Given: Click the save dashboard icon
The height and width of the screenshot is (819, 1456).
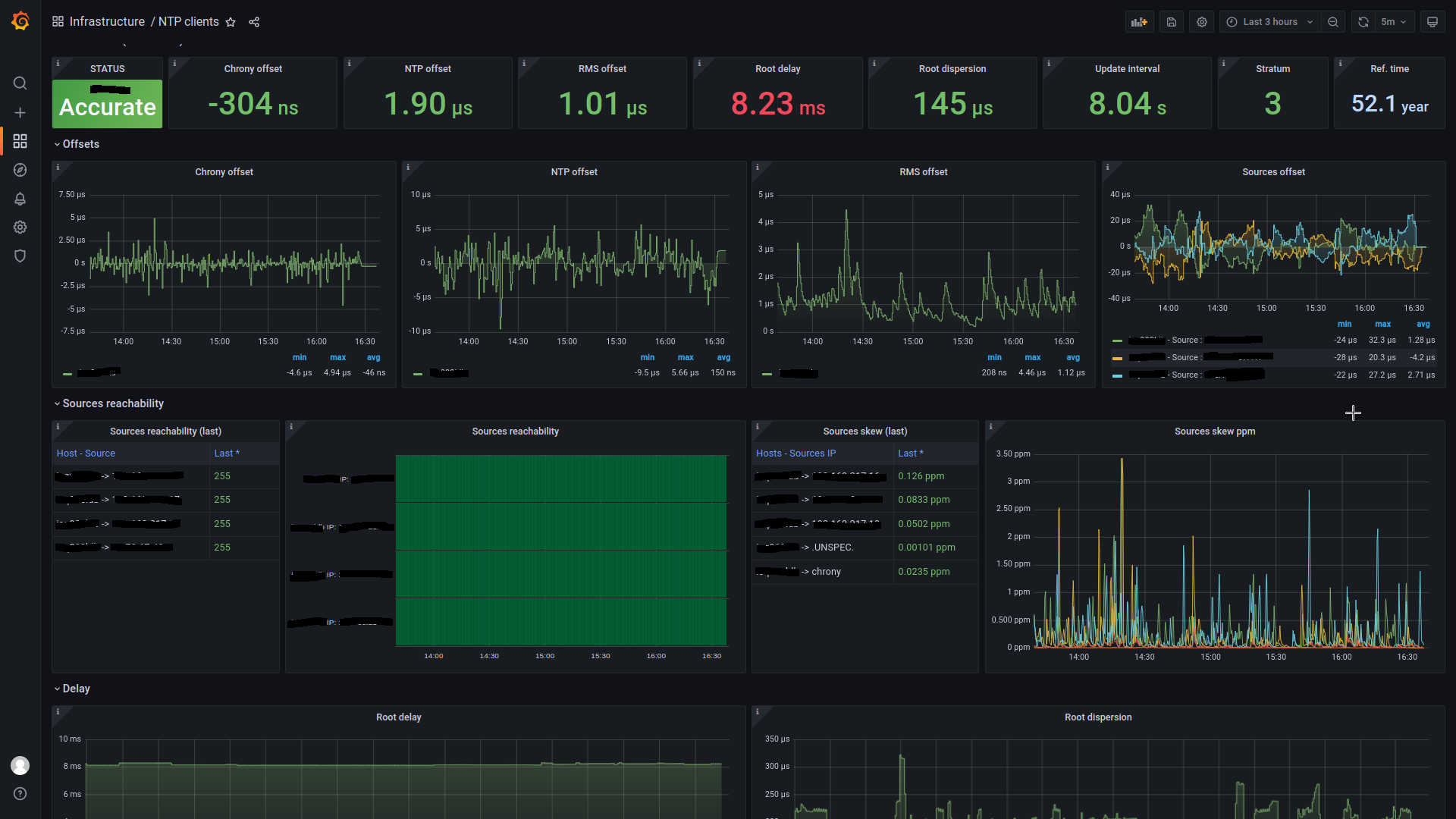Looking at the screenshot, I should 1171,22.
